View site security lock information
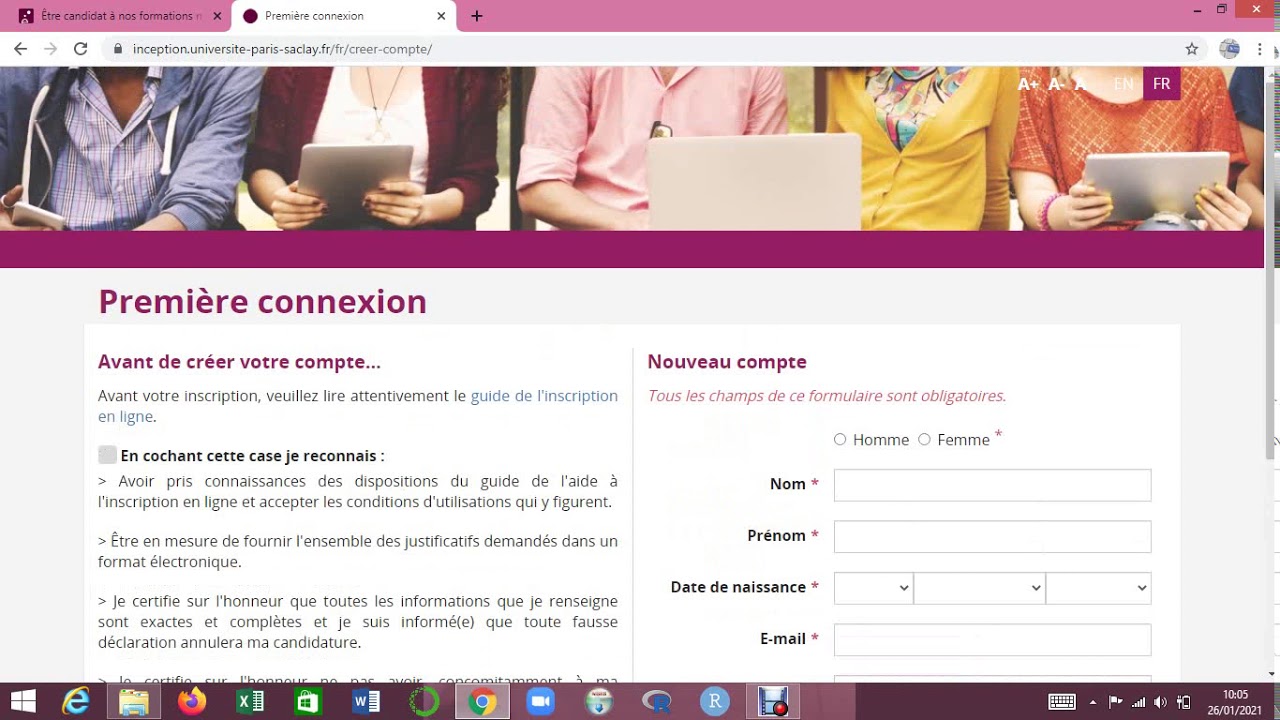The image size is (1280, 720). (x=118, y=48)
